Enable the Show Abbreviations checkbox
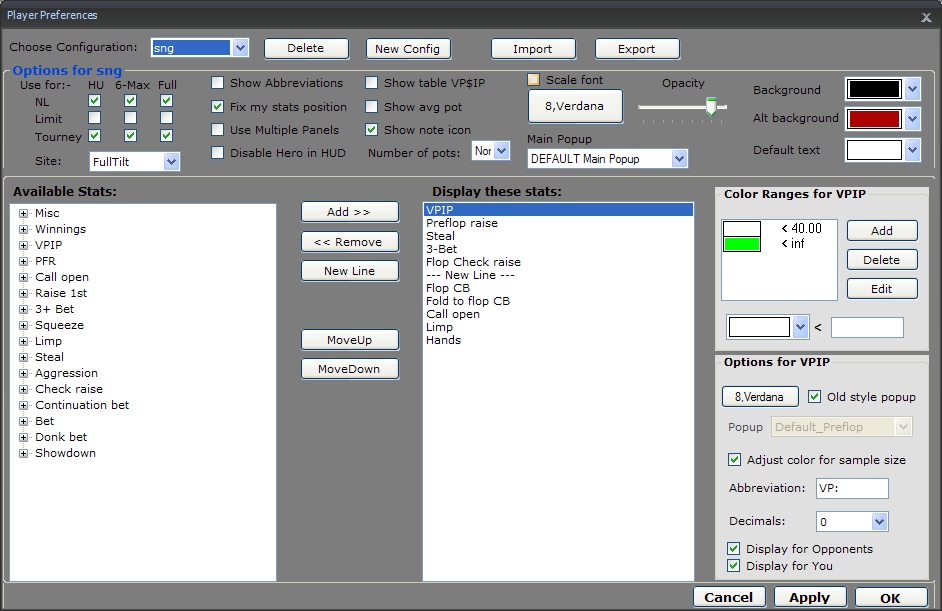 point(218,83)
